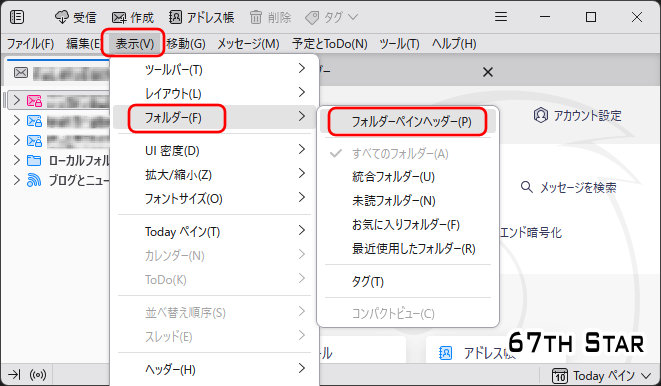Expand the Today ペイン(T) submenu
This screenshot has height=386, width=661.
pyautogui.click(x=214, y=231)
